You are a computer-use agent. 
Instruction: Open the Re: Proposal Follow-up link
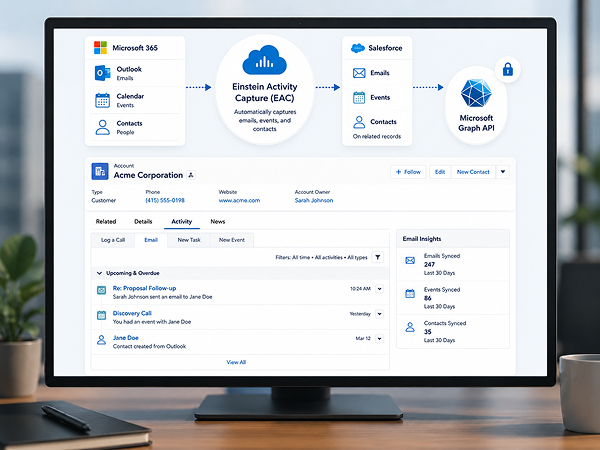pyautogui.click(x=144, y=288)
